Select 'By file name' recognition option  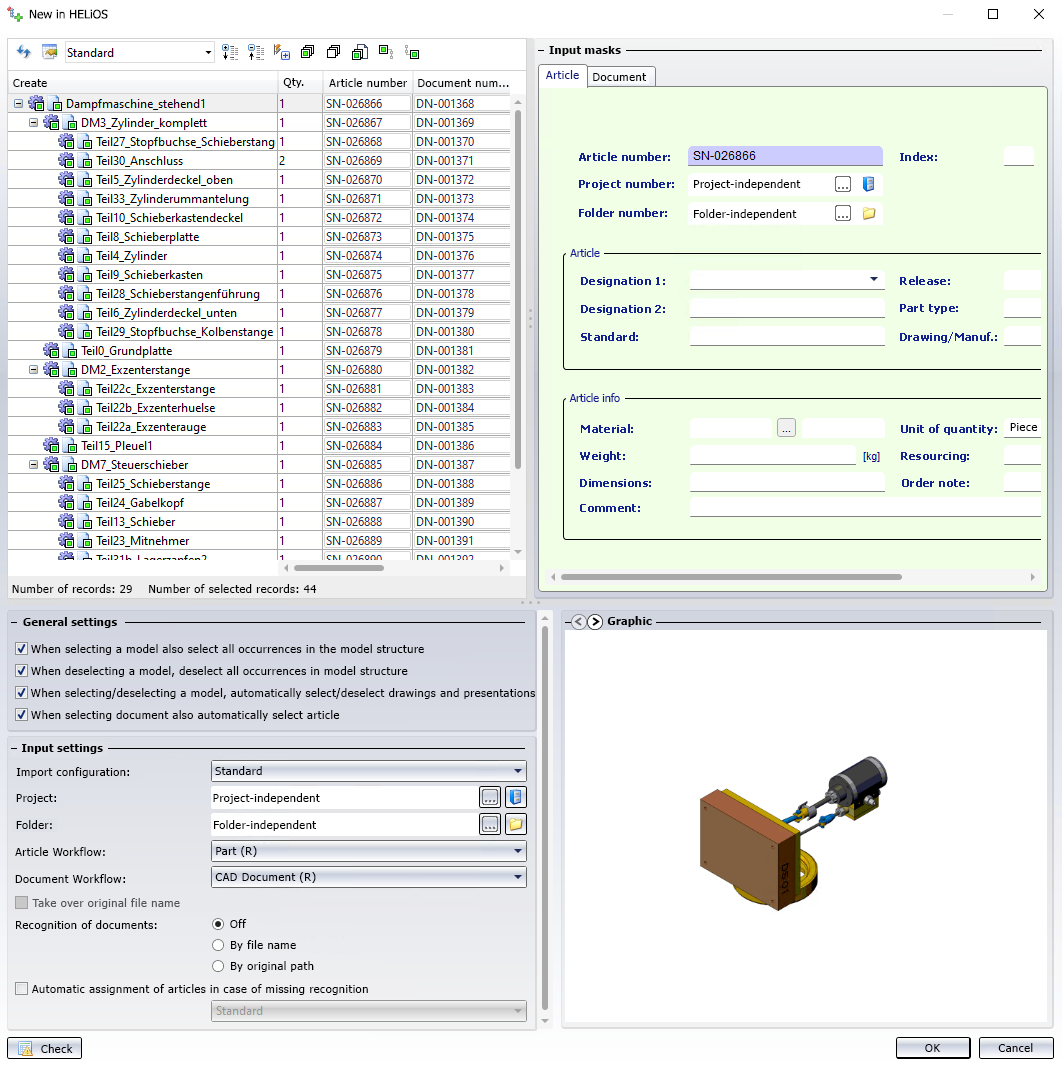click(x=218, y=945)
